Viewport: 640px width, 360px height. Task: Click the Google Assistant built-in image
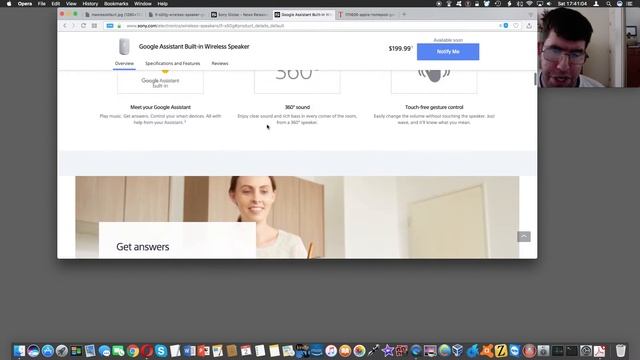pos(160,82)
